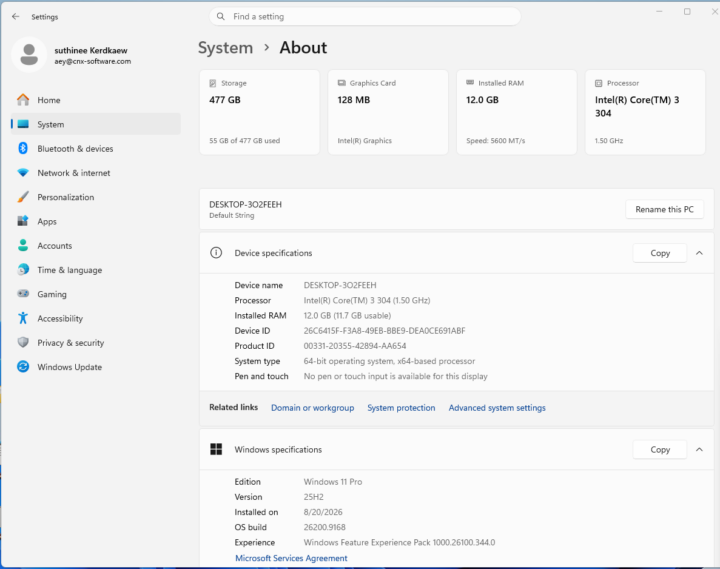Click the Bluetooth icon in sidebar
This screenshot has width=720, height=569.
[23, 148]
